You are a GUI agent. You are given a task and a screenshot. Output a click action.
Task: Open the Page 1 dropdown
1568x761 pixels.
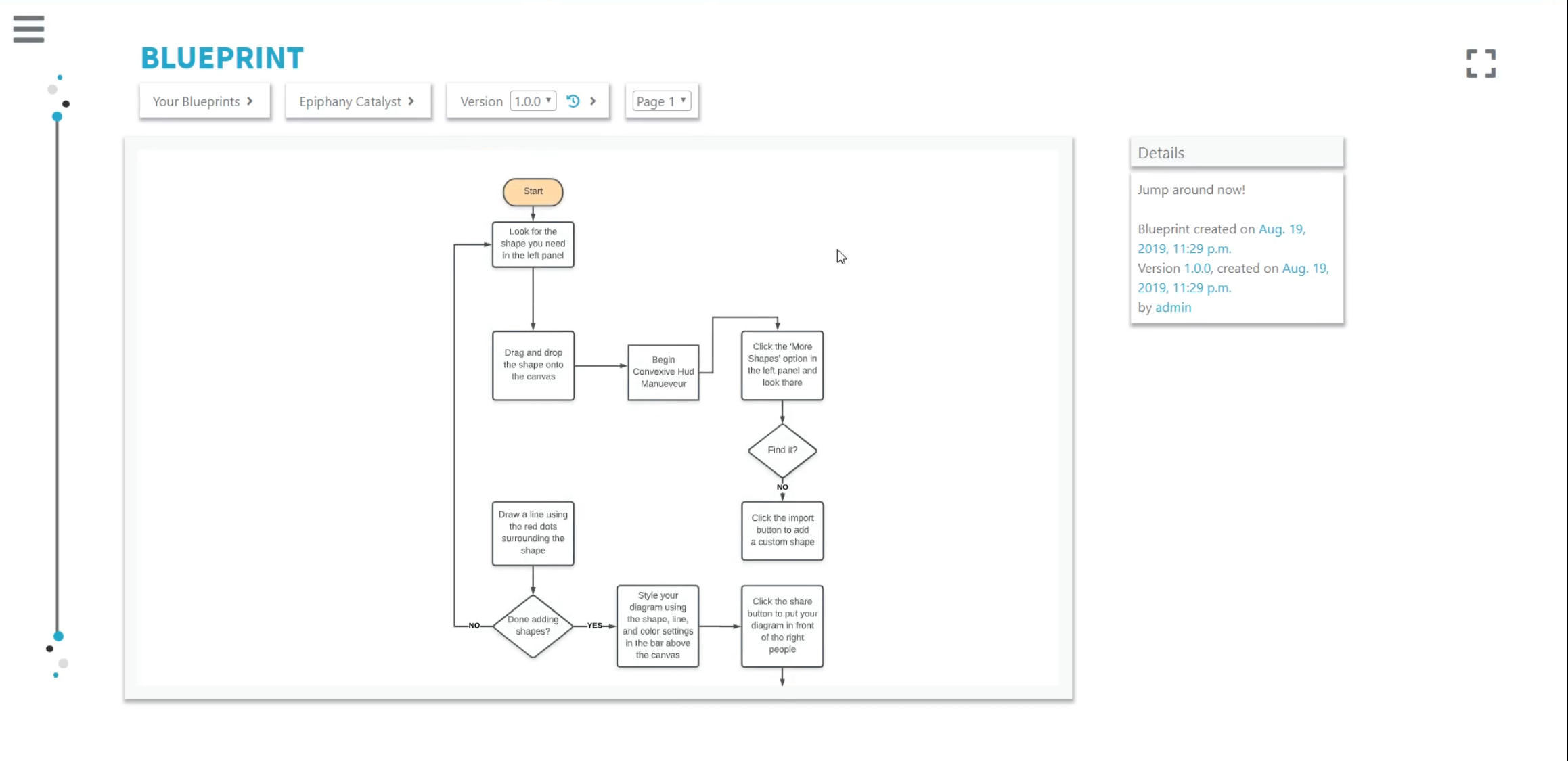[x=662, y=101]
